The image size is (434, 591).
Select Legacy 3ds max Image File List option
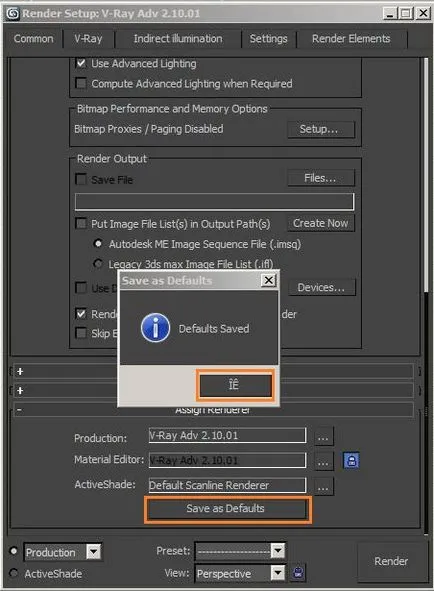tap(98, 263)
